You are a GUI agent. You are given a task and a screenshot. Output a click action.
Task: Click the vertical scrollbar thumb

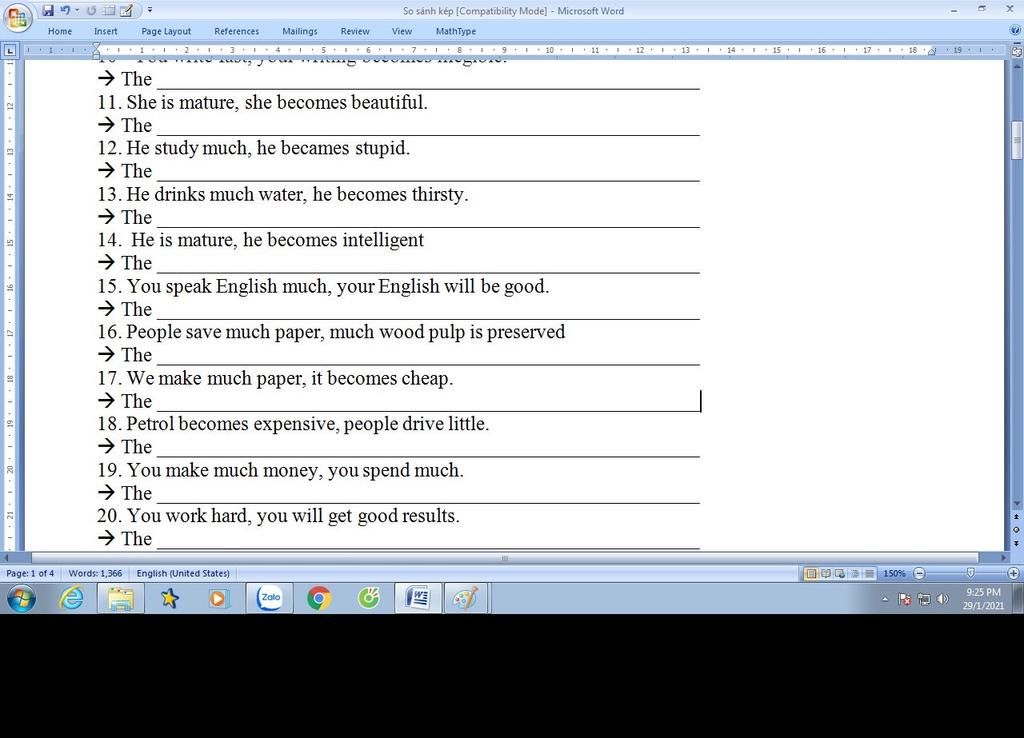pos(1017,139)
